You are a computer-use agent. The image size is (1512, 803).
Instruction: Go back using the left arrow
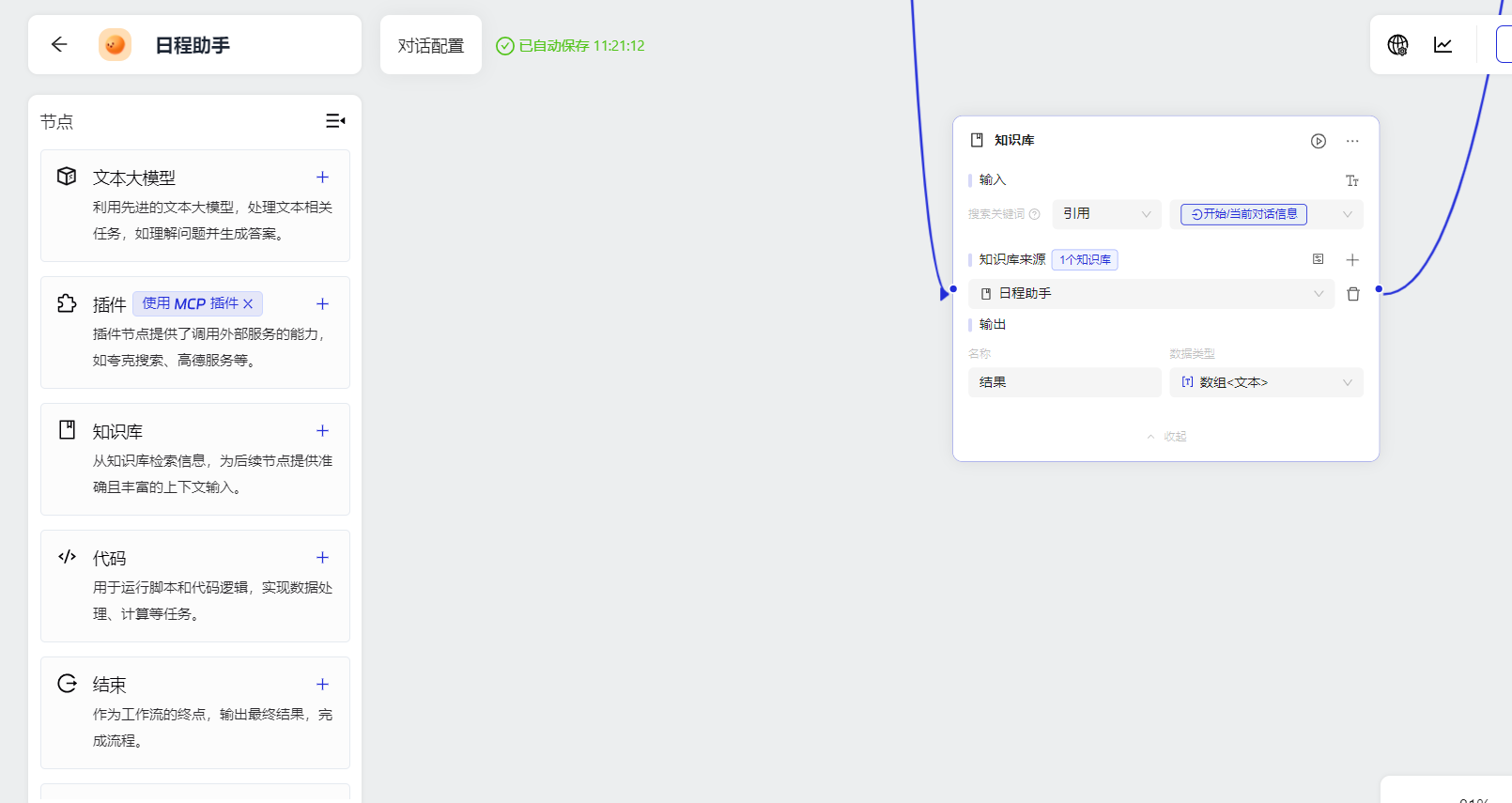(x=59, y=44)
